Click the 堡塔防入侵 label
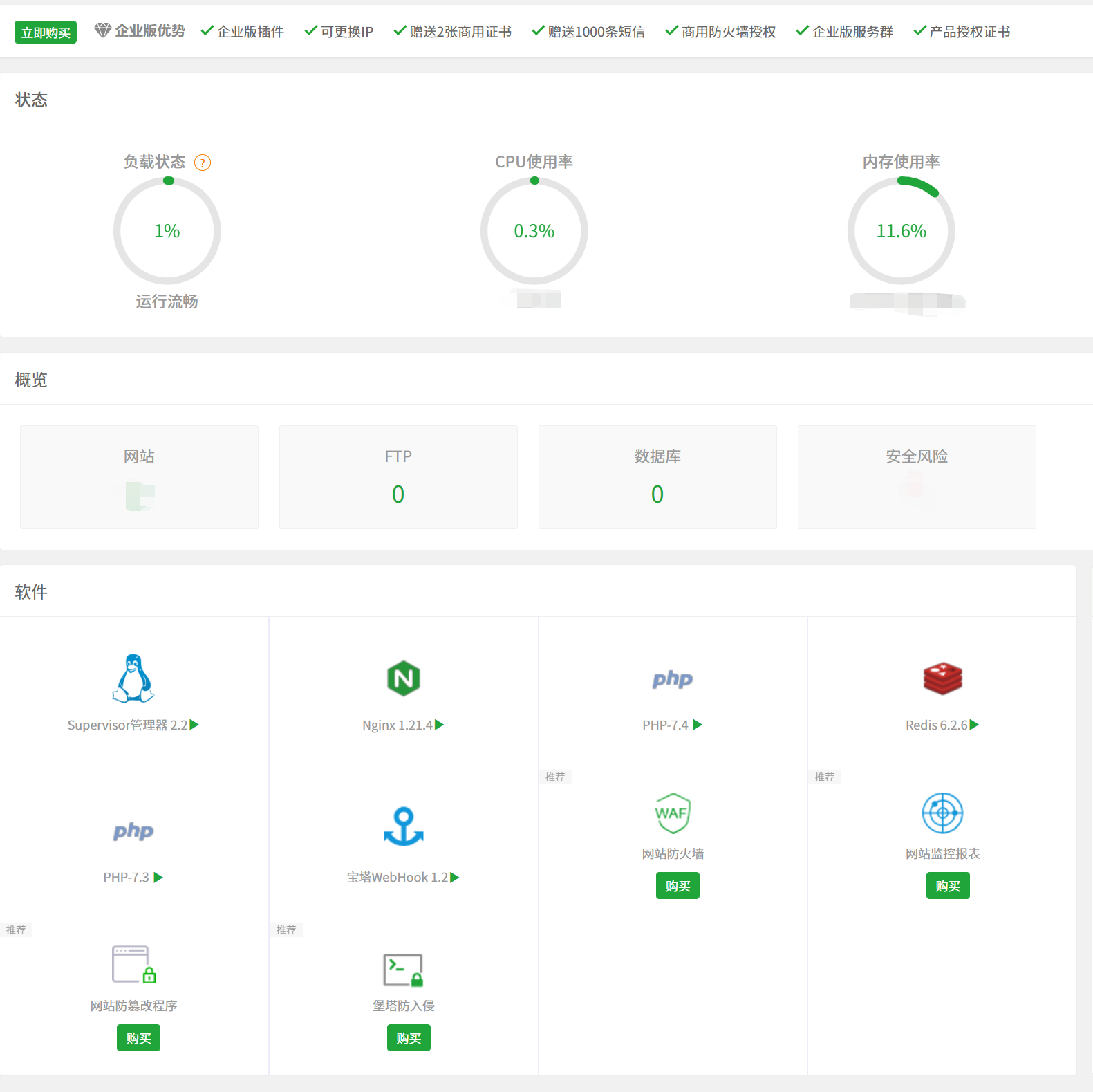This screenshot has width=1093, height=1092. point(404,1006)
